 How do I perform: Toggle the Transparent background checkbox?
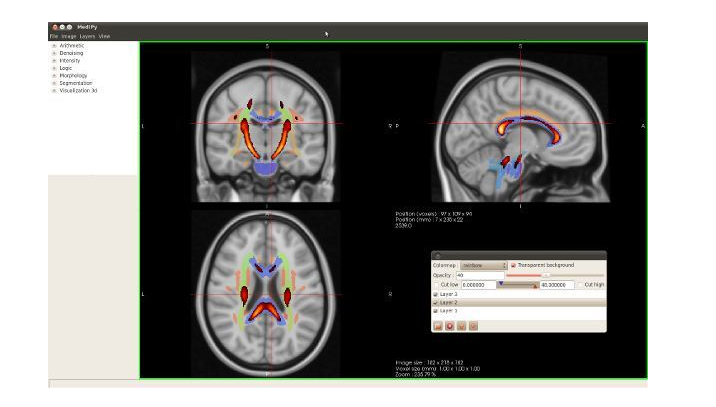tap(513, 265)
